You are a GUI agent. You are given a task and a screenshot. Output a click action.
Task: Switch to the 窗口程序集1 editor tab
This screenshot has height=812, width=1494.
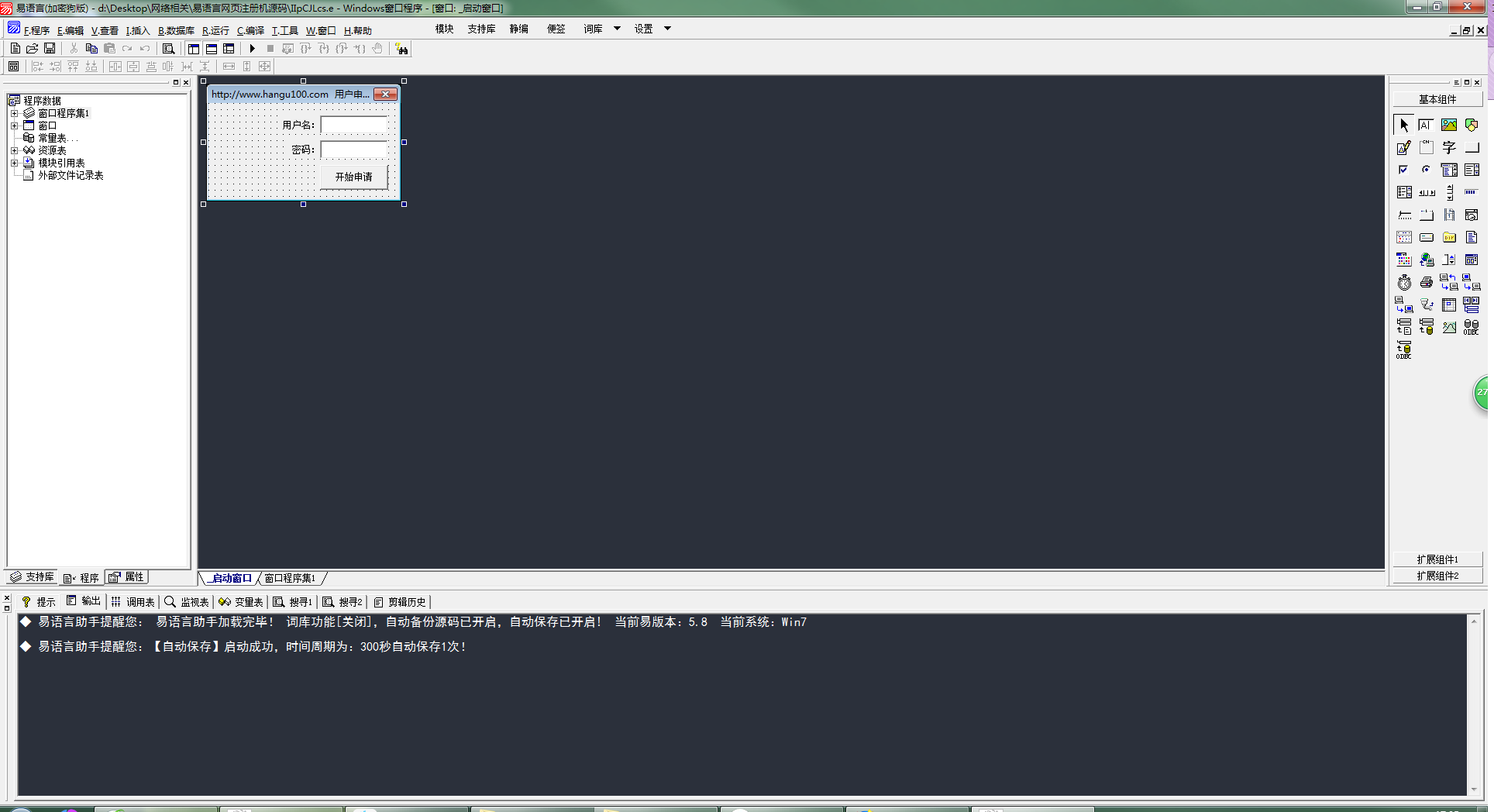tap(290, 579)
